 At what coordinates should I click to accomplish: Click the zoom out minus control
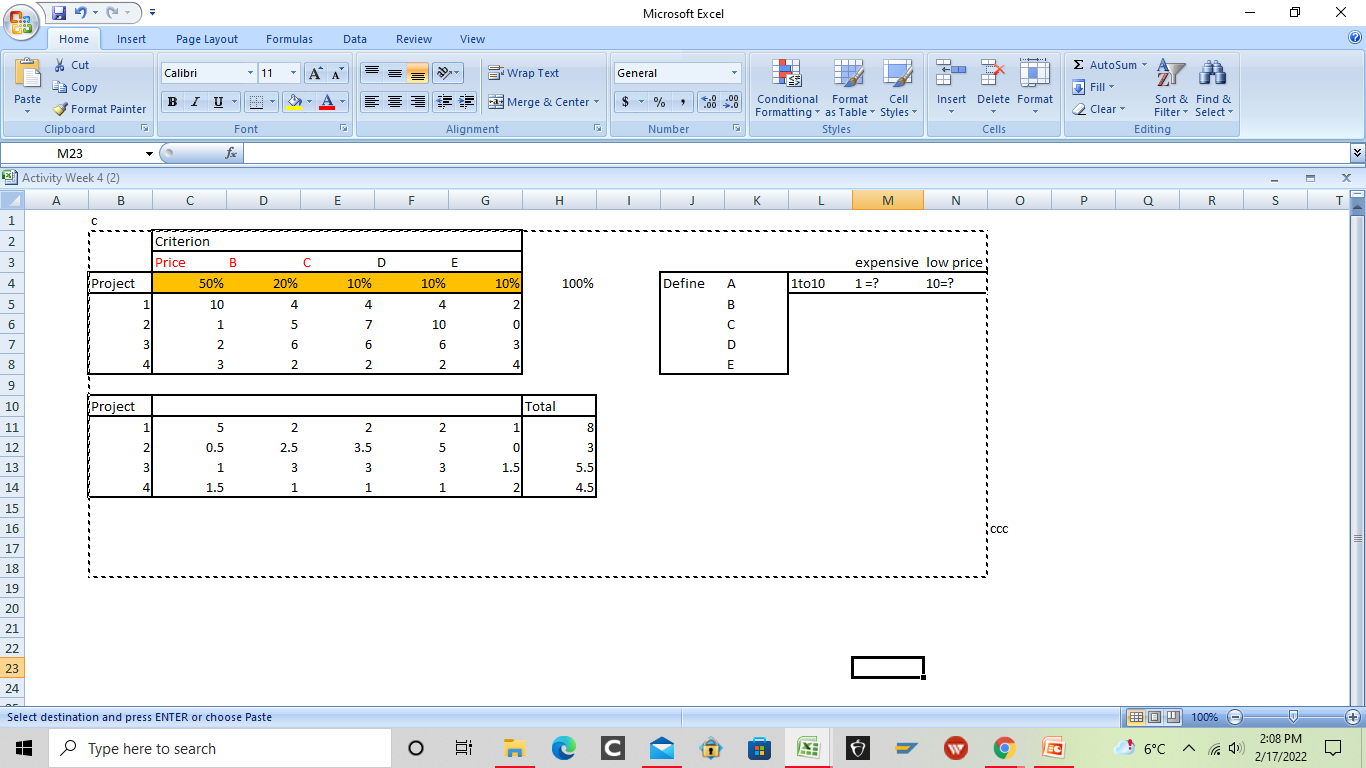pyautogui.click(x=1234, y=717)
